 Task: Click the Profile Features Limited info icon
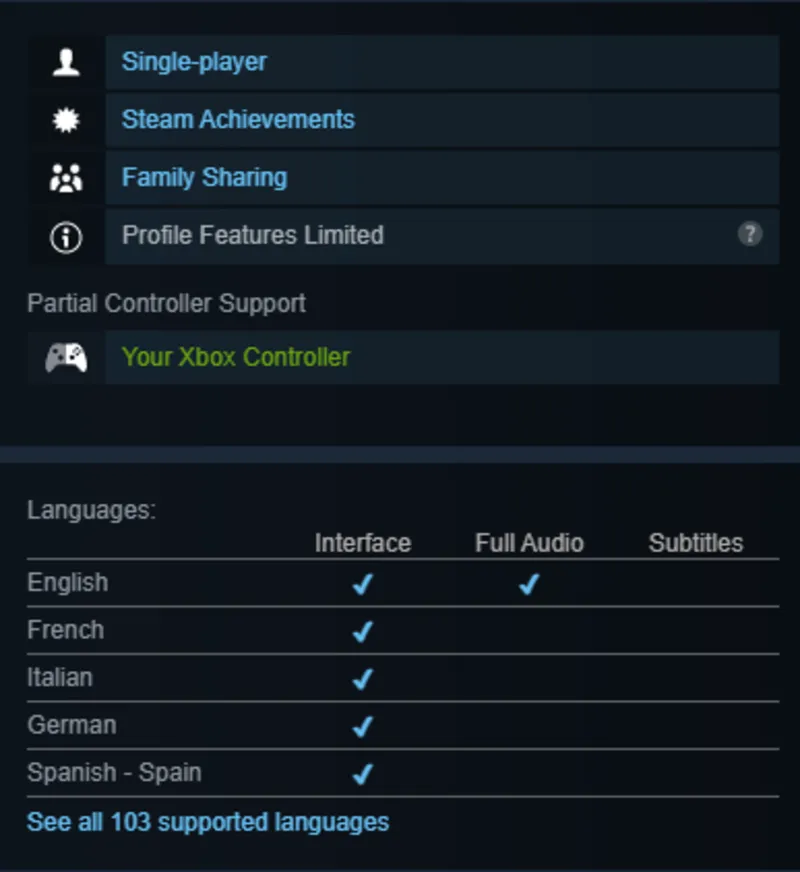coord(66,237)
